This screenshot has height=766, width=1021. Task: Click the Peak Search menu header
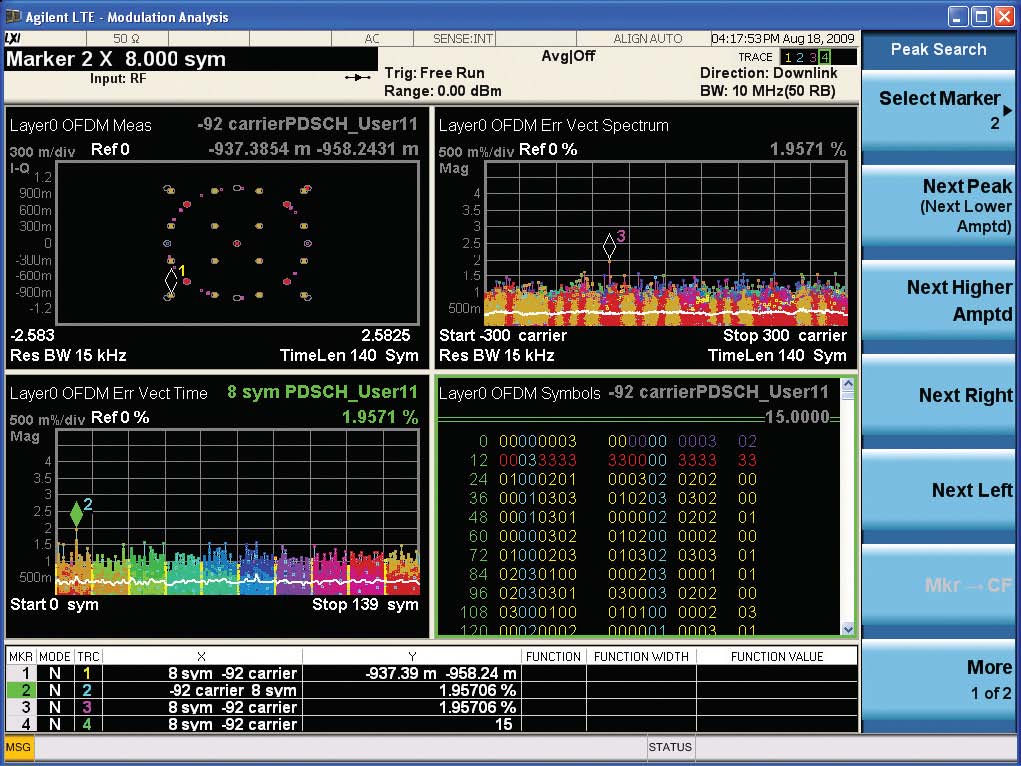(938, 49)
